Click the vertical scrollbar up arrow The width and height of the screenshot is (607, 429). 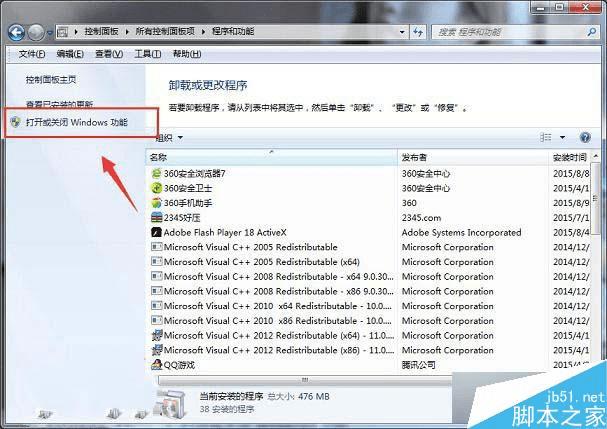[x=596, y=156]
